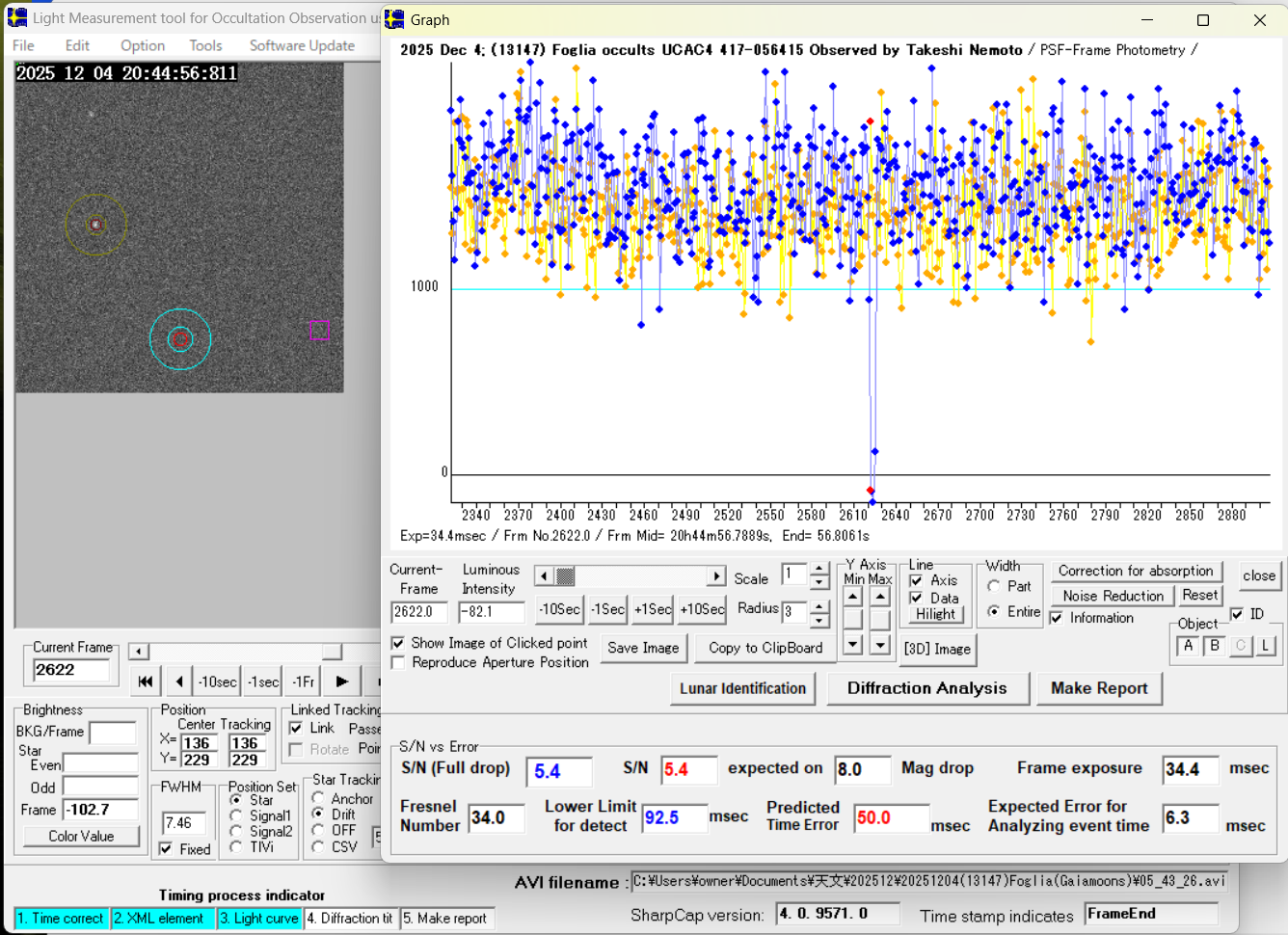
Task: Click the Diffraction Analysis button
Action: coord(926,688)
